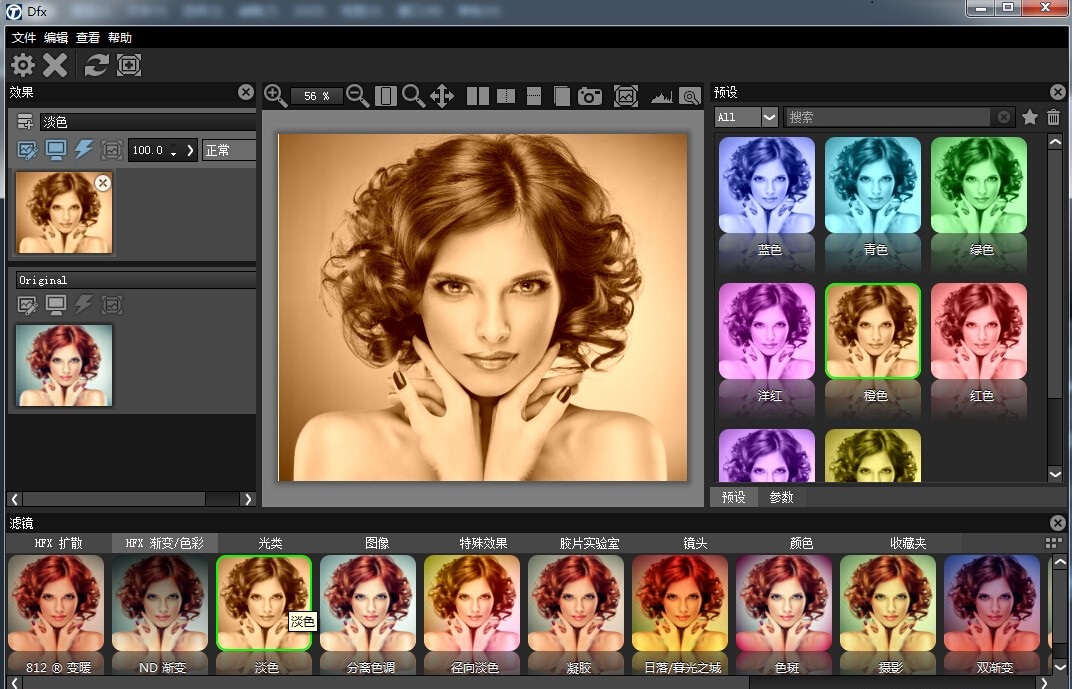Choose the 蓝色 preset thumbnail
Viewport: 1072px width, 689px height.
[768, 186]
